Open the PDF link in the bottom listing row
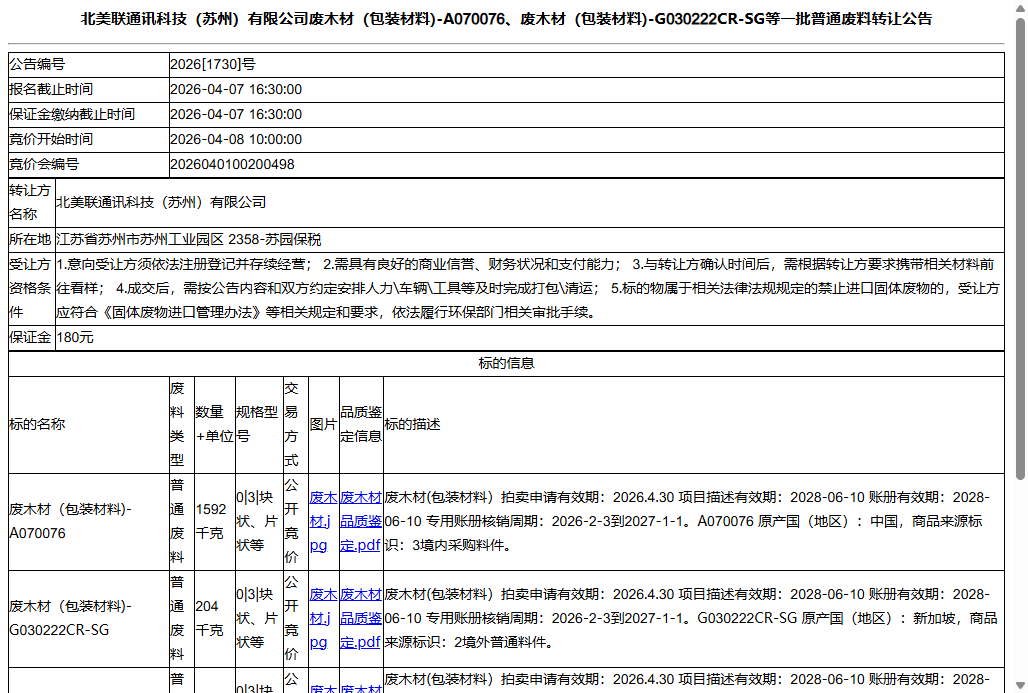This screenshot has height=693, width=1028. pyautogui.click(x=359, y=687)
